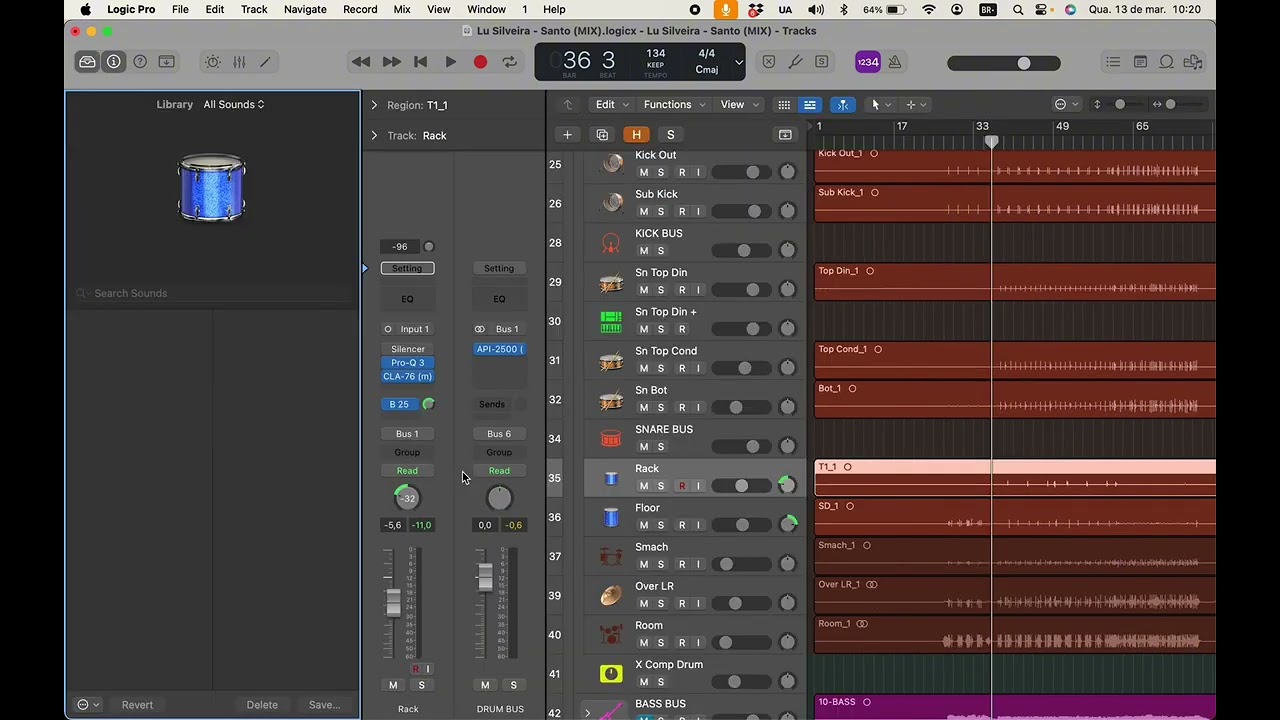The width and height of the screenshot is (1280, 720).
Task: Open the Edit dropdown in the Tracks area
Action: point(612,104)
